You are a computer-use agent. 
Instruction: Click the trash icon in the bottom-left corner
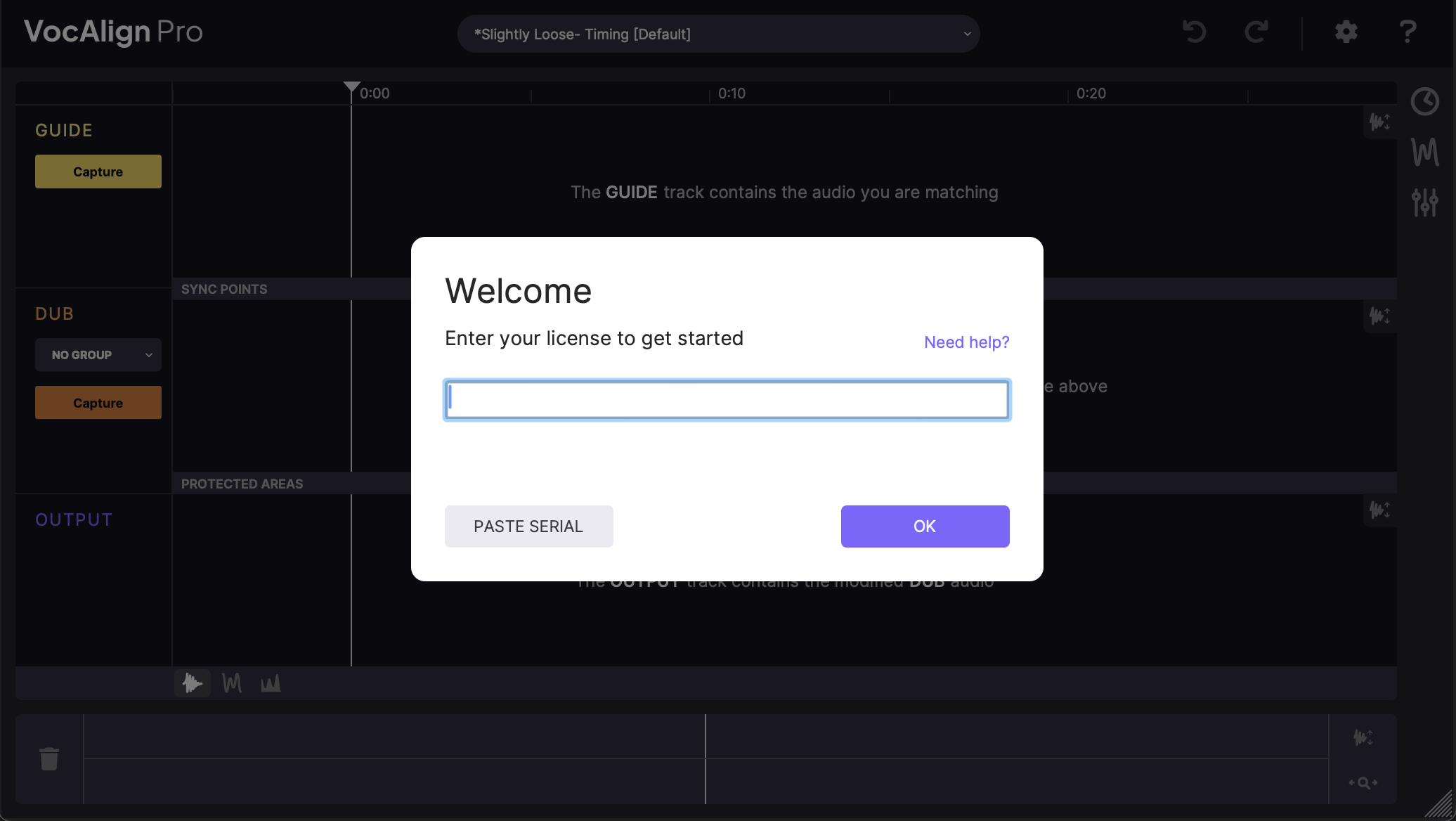coord(49,759)
